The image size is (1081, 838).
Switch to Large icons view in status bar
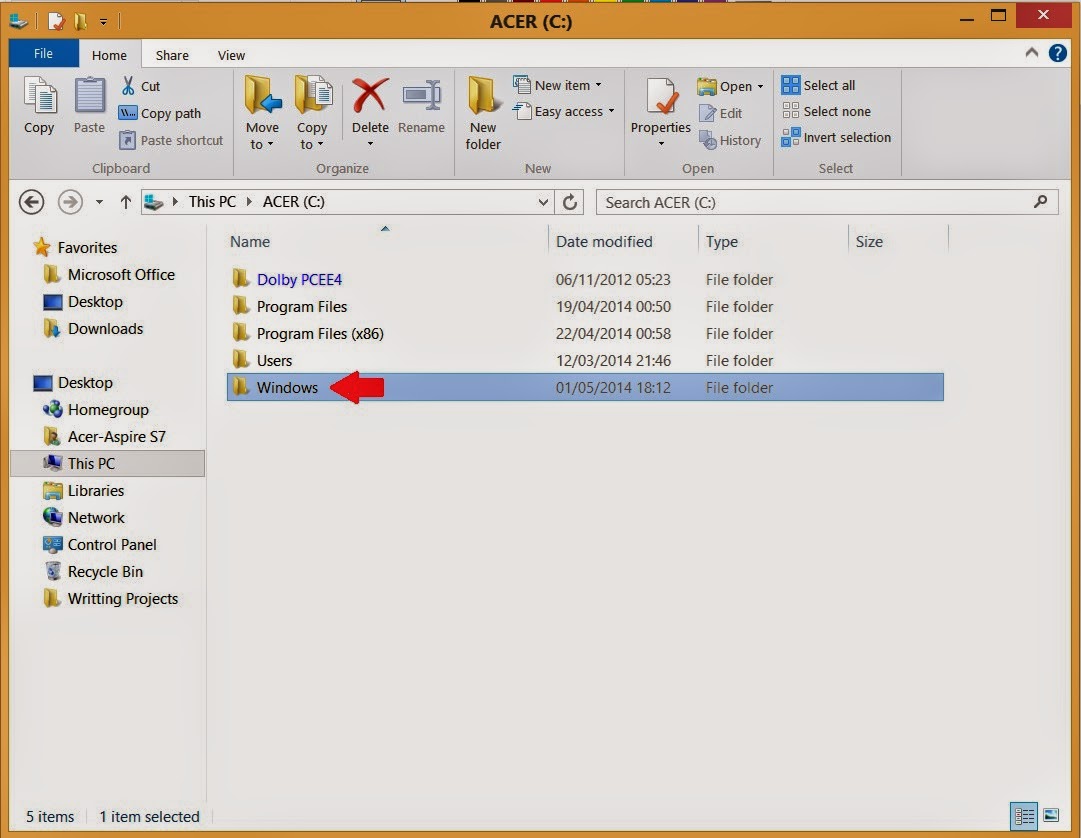(1051, 816)
